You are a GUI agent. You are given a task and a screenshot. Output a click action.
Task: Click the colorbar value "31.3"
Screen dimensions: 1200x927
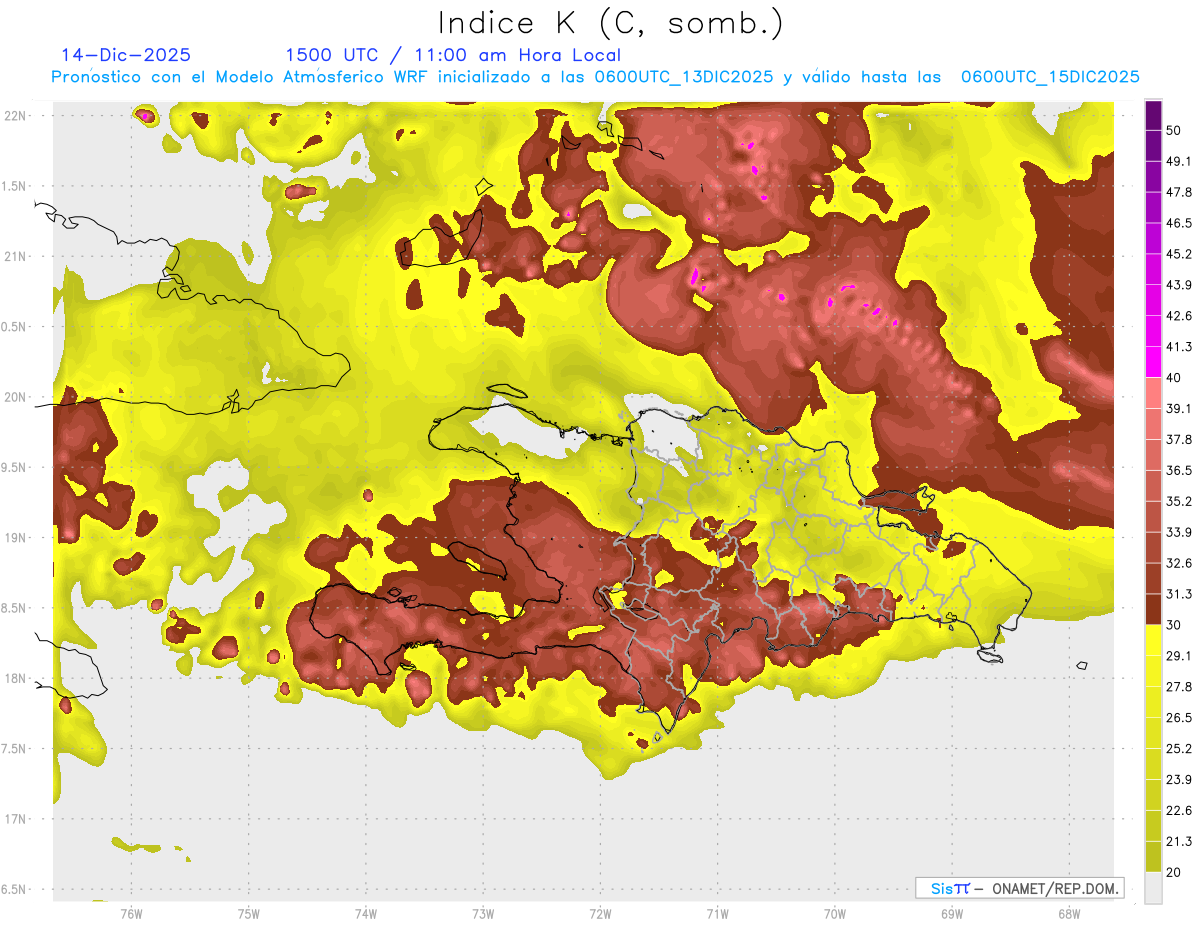click(x=1179, y=594)
